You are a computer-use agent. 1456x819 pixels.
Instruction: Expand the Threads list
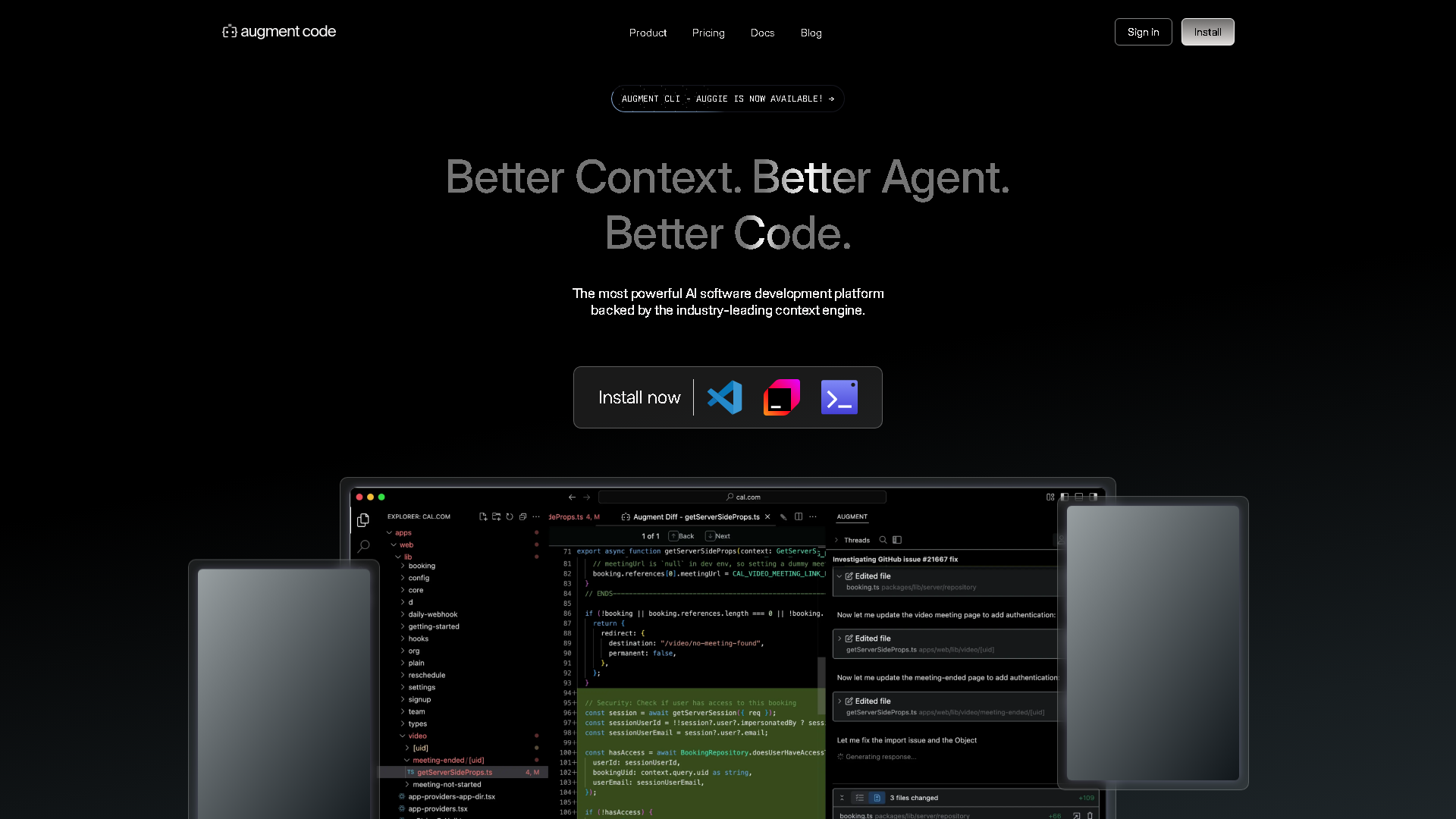tap(852, 540)
